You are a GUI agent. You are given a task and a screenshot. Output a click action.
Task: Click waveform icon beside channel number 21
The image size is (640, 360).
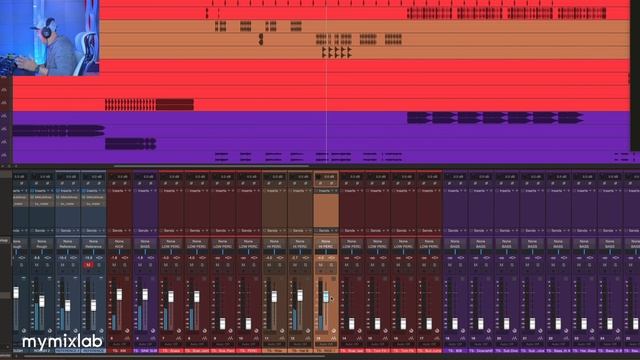click(x=540, y=338)
